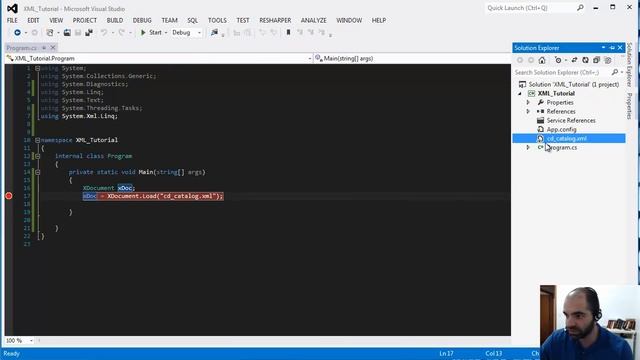The width and height of the screenshot is (640, 360).
Task: Click the Solution Explorer search magnifier icon
Action: coord(615,72)
